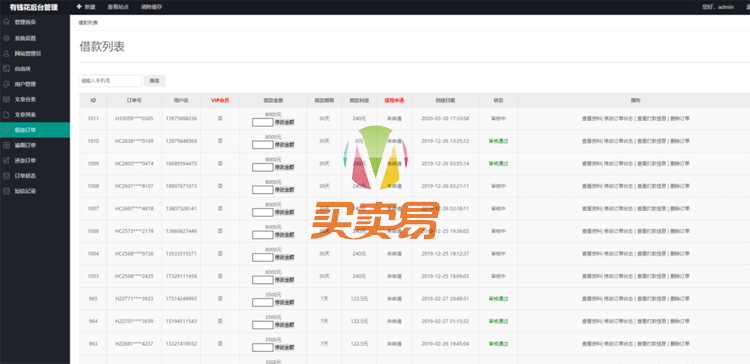Click 删除订单 link in row 1007
750x364 pixels.
680,209
